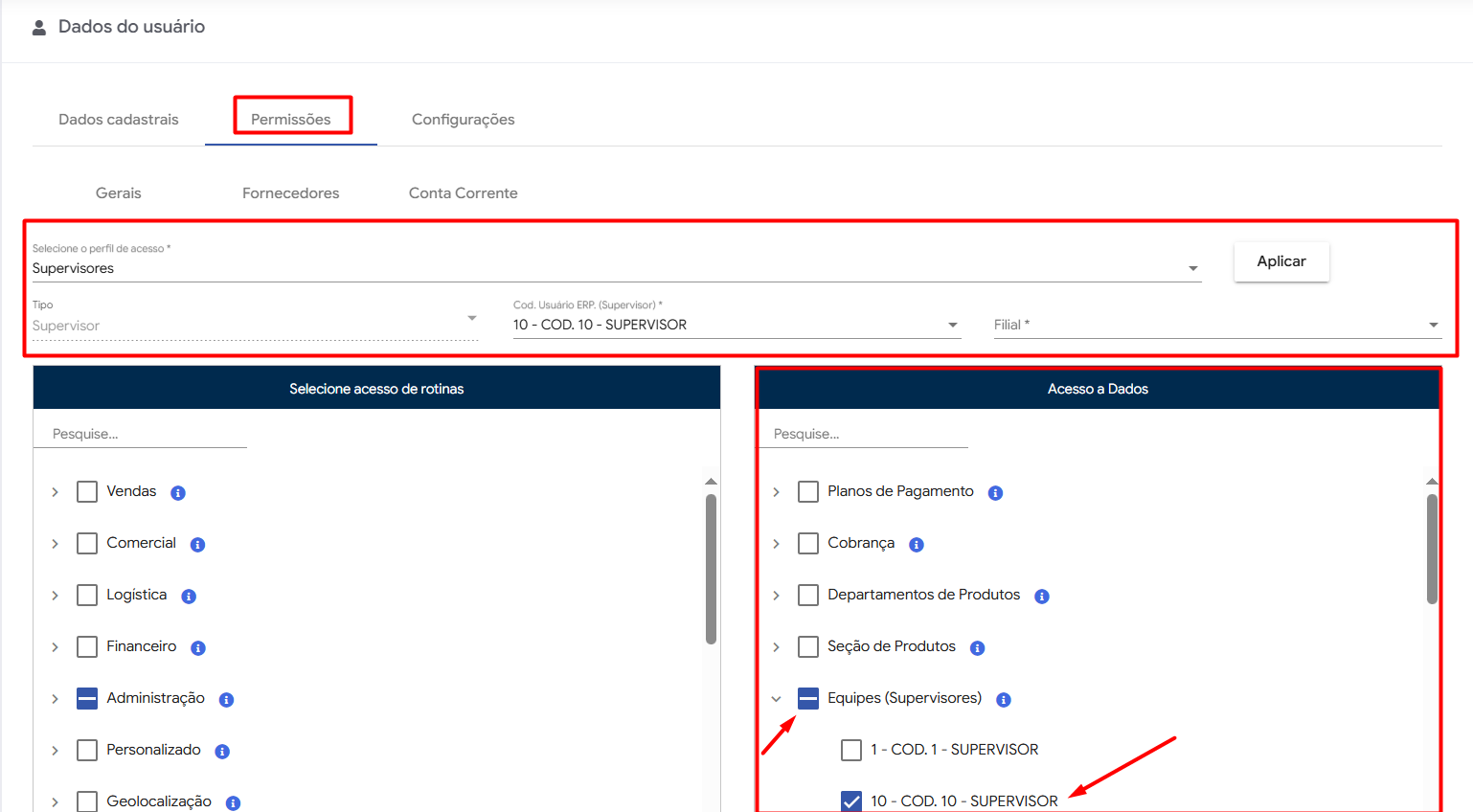Check the Financeiro checkbox
1473x812 pixels.
point(87,647)
